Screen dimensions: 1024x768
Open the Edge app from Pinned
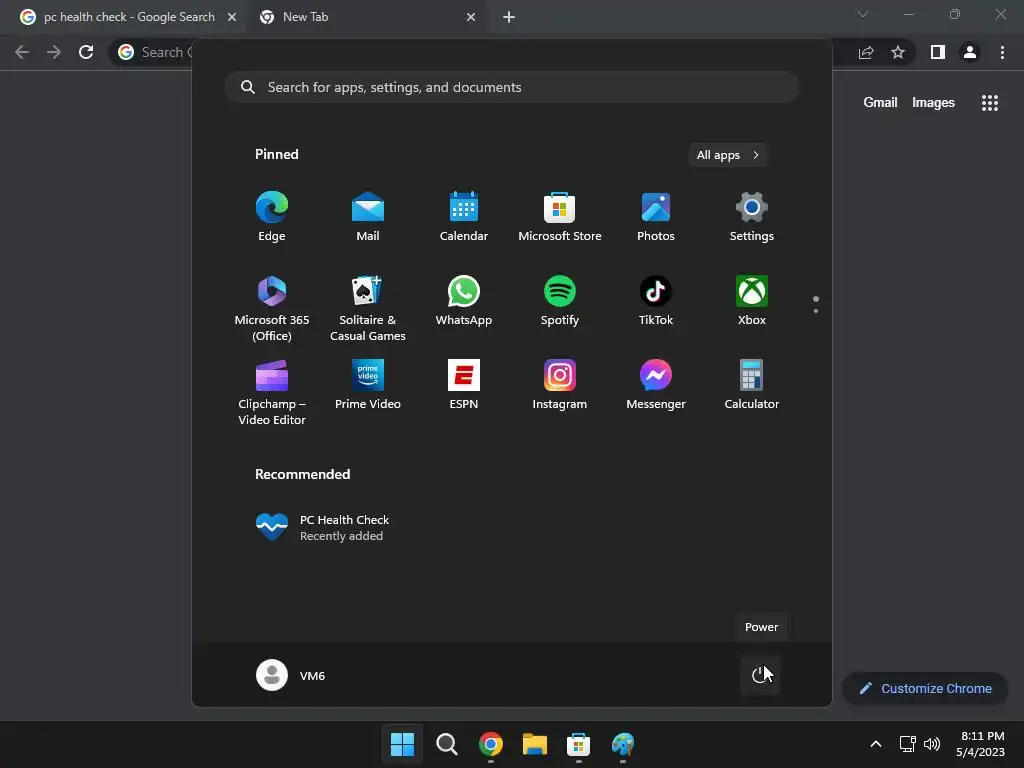click(272, 216)
